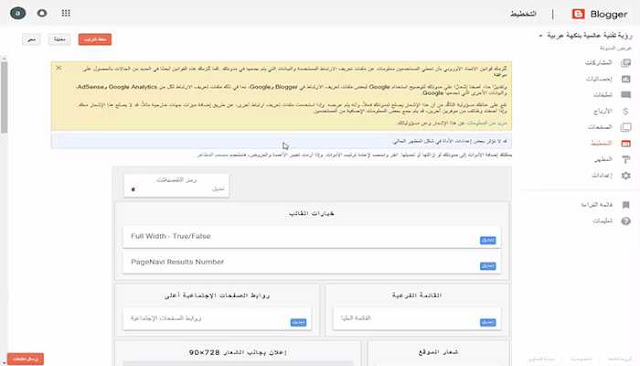Screen dimensions: 640x366
Task: Click the 'القائمة الفرعية' section heading
Action: click(417, 295)
